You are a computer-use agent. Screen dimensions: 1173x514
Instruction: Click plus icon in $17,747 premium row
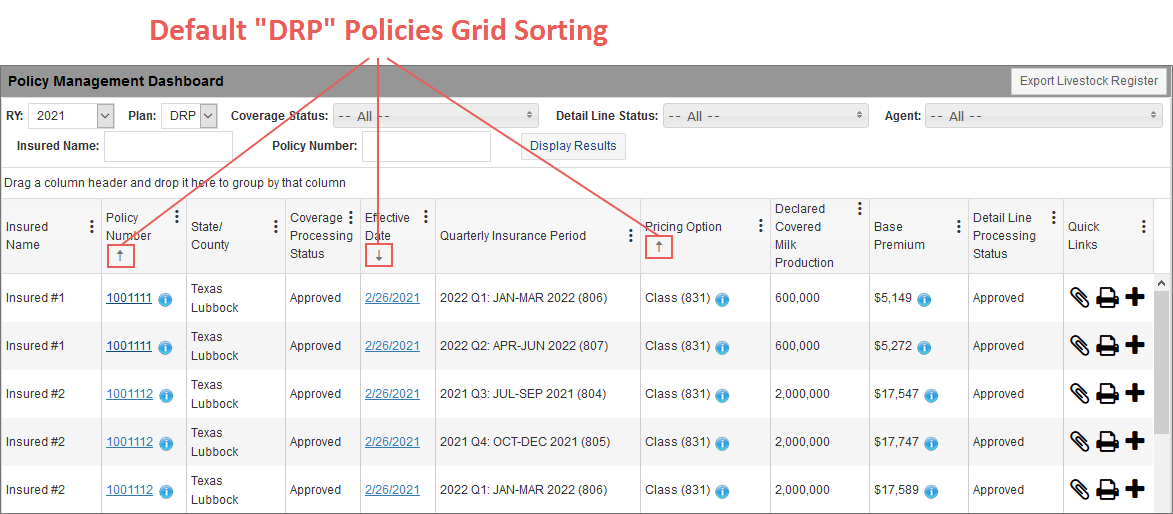click(x=1135, y=441)
